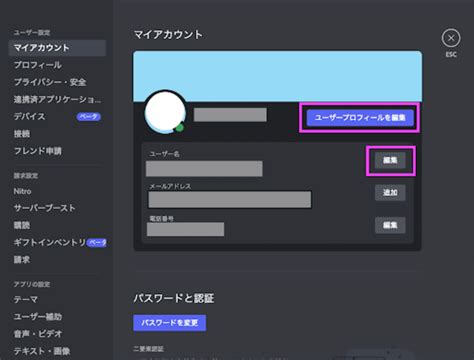The width and height of the screenshot is (474, 360).
Task: Close settings with the ESC X icon
Action: tap(451, 38)
